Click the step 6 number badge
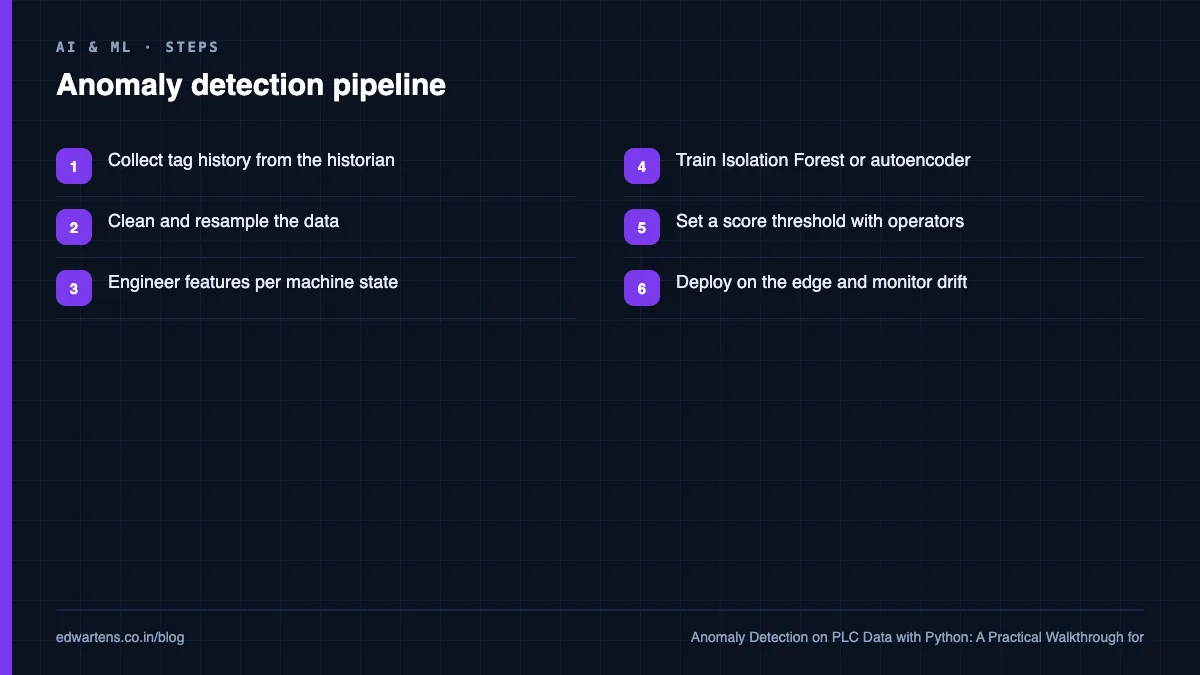This screenshot has width=1200, height=675. (642, 288)
